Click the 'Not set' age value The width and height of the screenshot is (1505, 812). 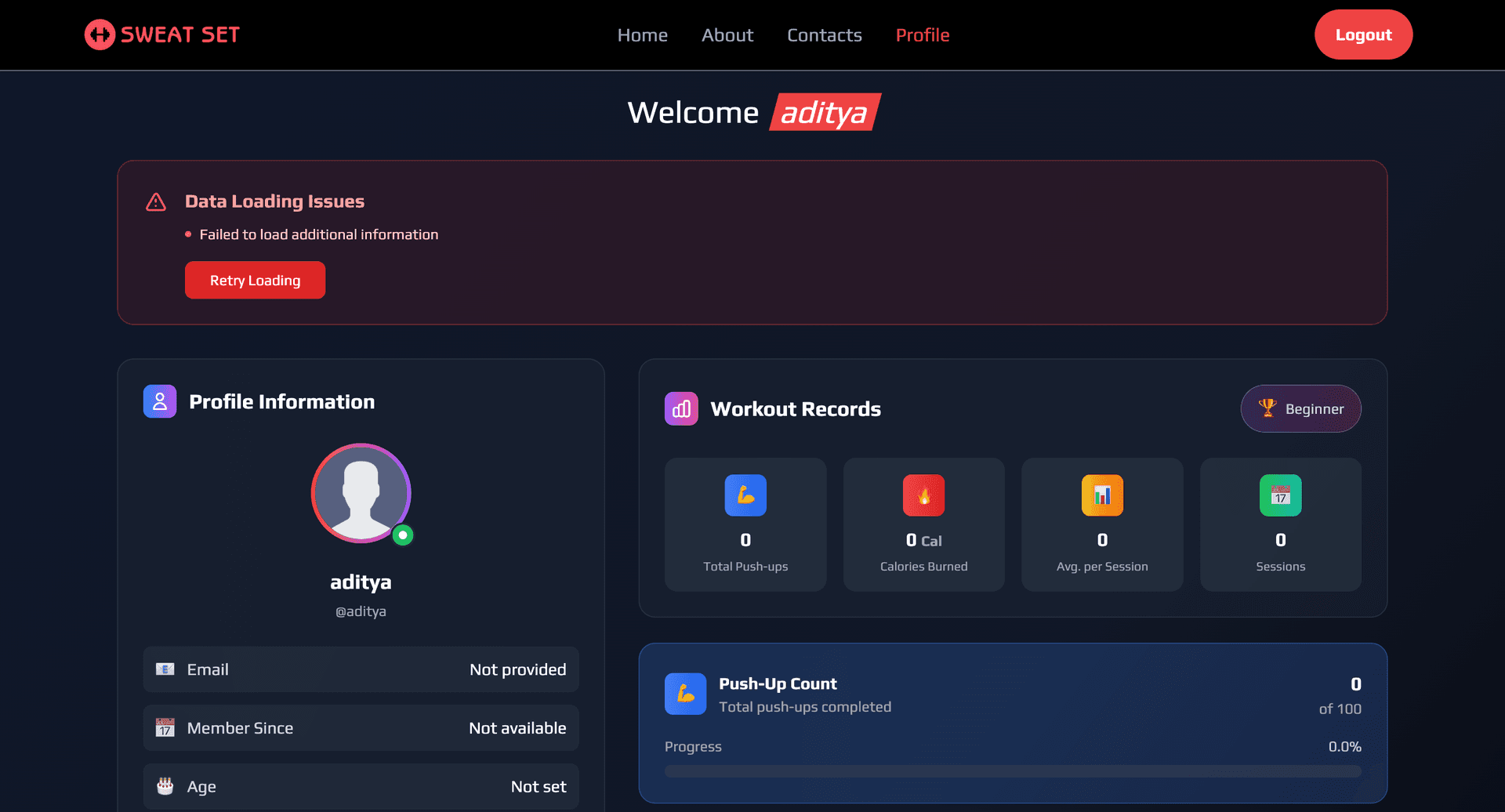[539, 786]
